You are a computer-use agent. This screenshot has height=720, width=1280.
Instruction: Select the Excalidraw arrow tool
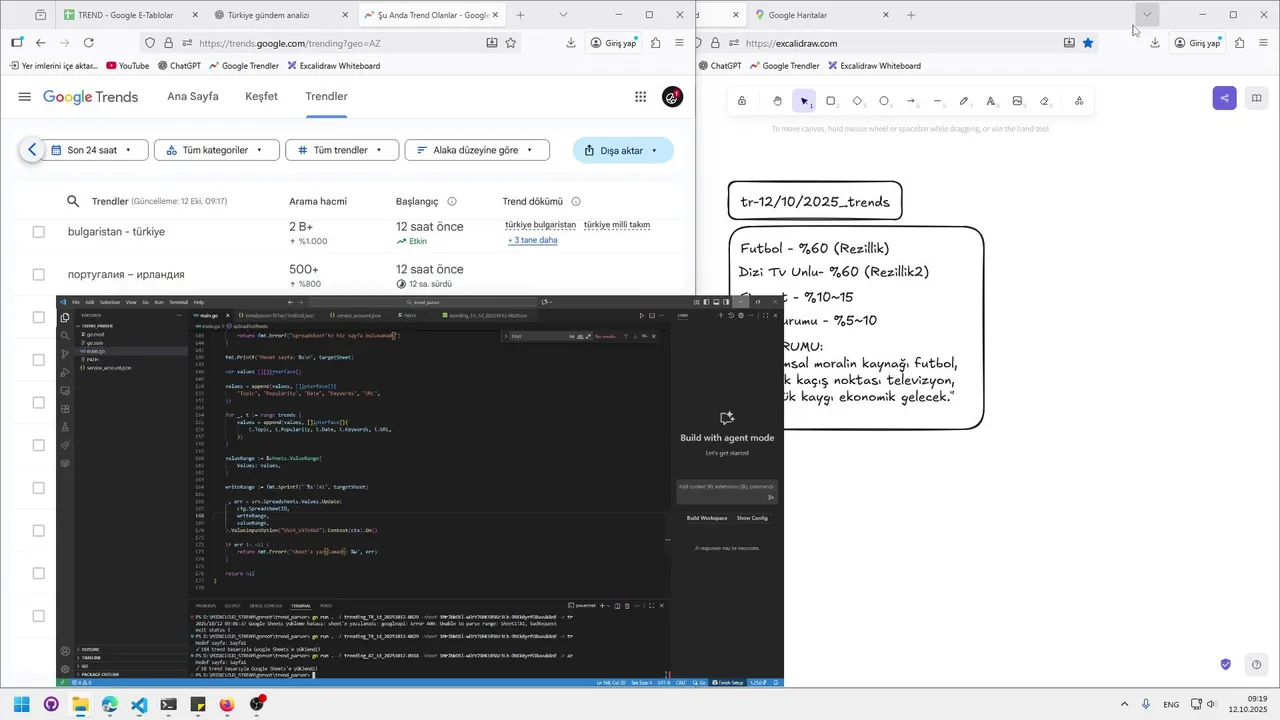pyautogui.click(x=911, y=101)
